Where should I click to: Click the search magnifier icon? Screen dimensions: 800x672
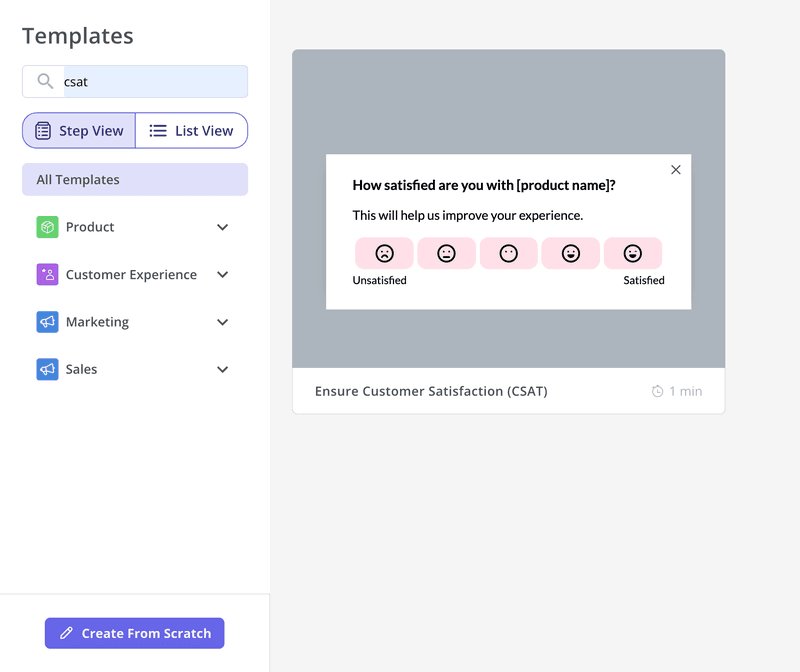(x=43, y=81)
